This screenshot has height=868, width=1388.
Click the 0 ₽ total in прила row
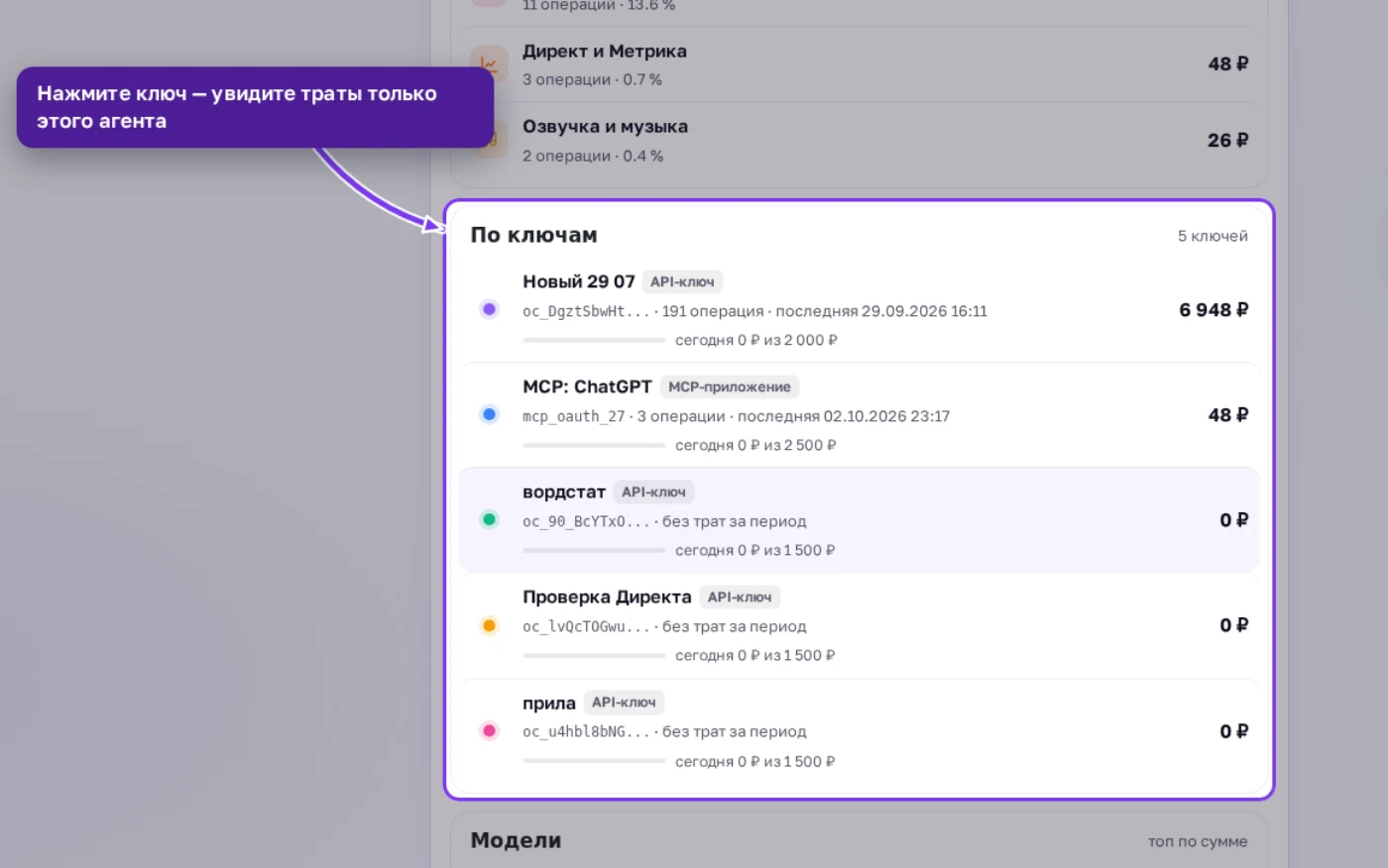pos(1234,731)
